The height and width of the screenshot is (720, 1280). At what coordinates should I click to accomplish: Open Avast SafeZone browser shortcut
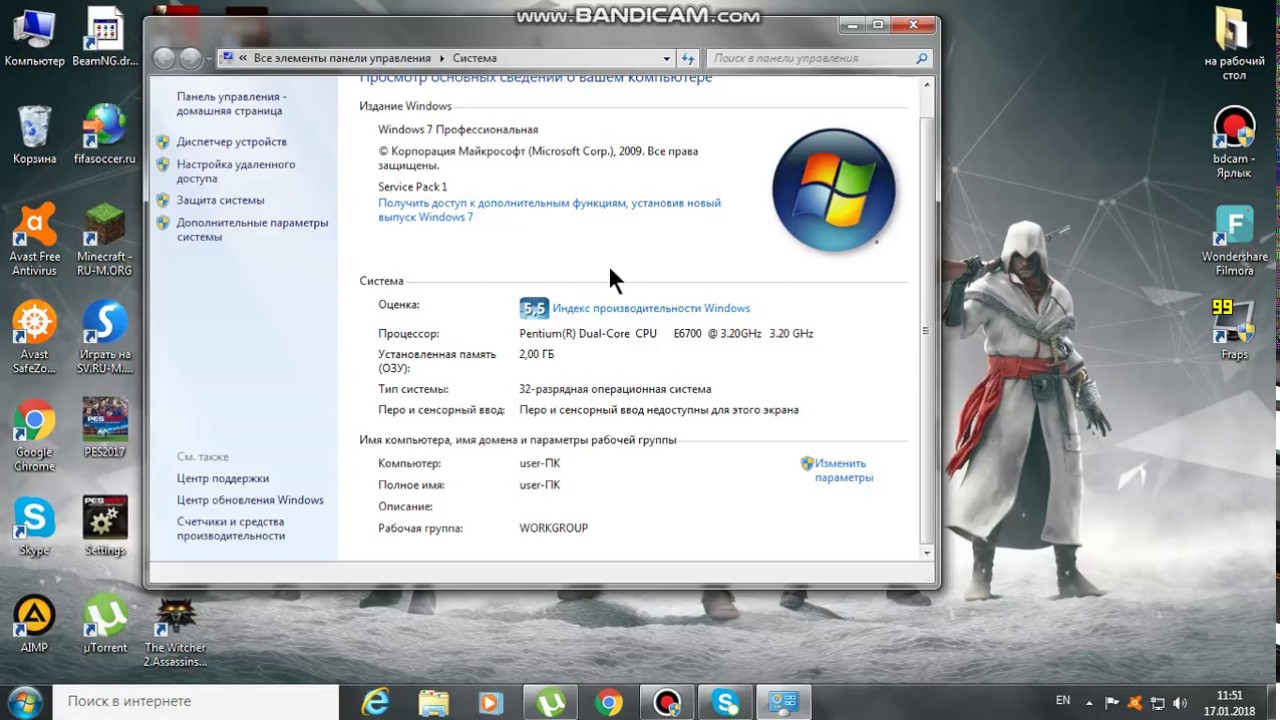[34, 338]
